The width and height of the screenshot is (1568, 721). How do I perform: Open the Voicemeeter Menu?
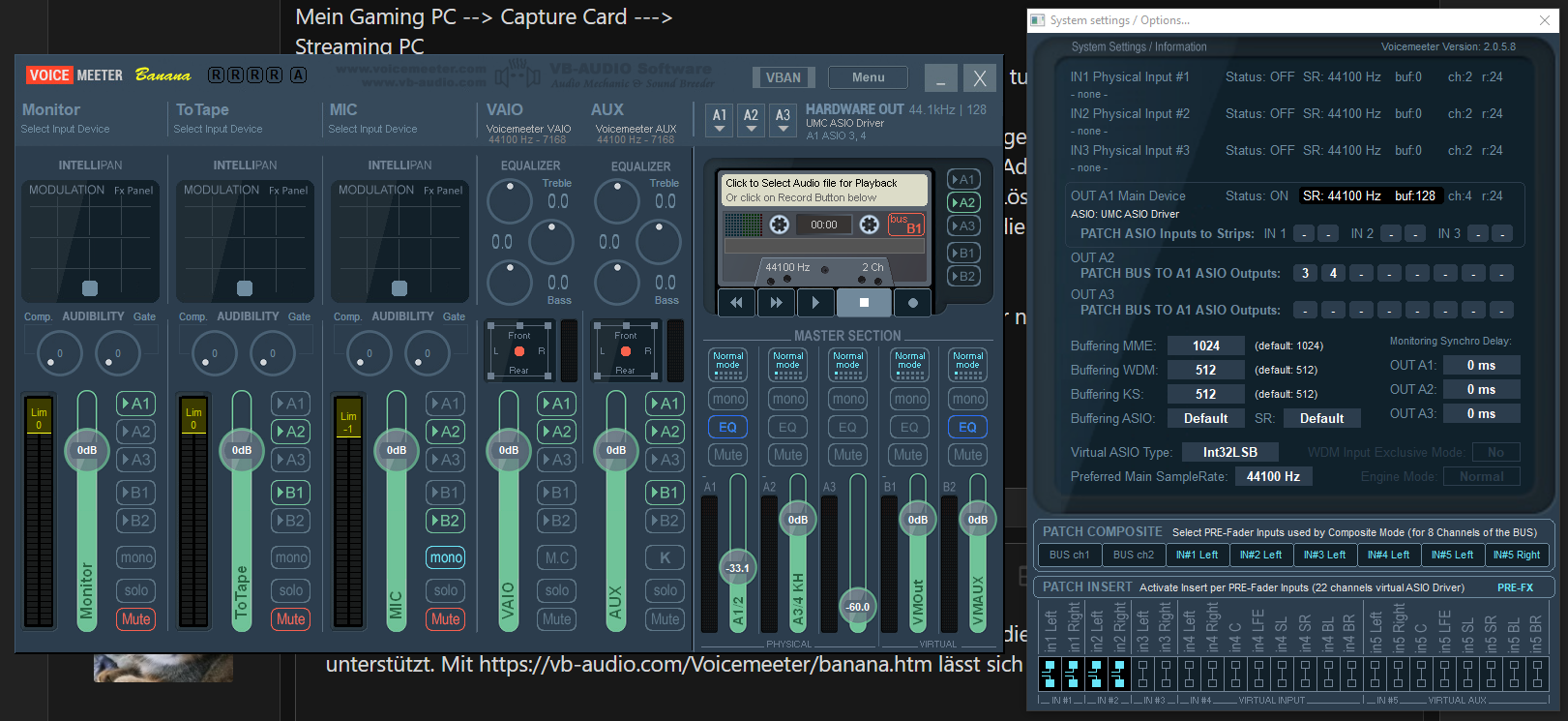pyautogui.click(x=868, y=77)
